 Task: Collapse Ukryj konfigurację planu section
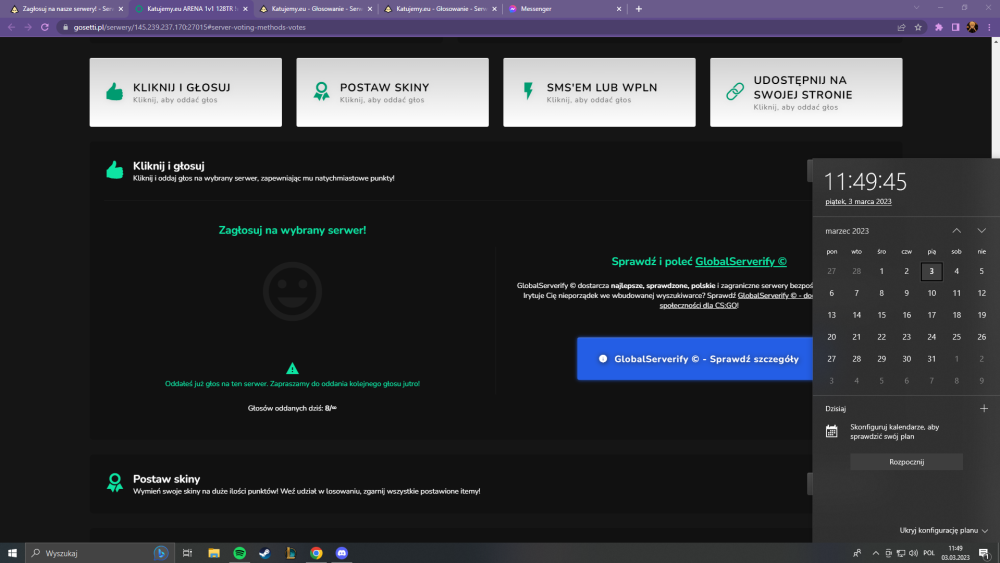[x=943, y=530]
